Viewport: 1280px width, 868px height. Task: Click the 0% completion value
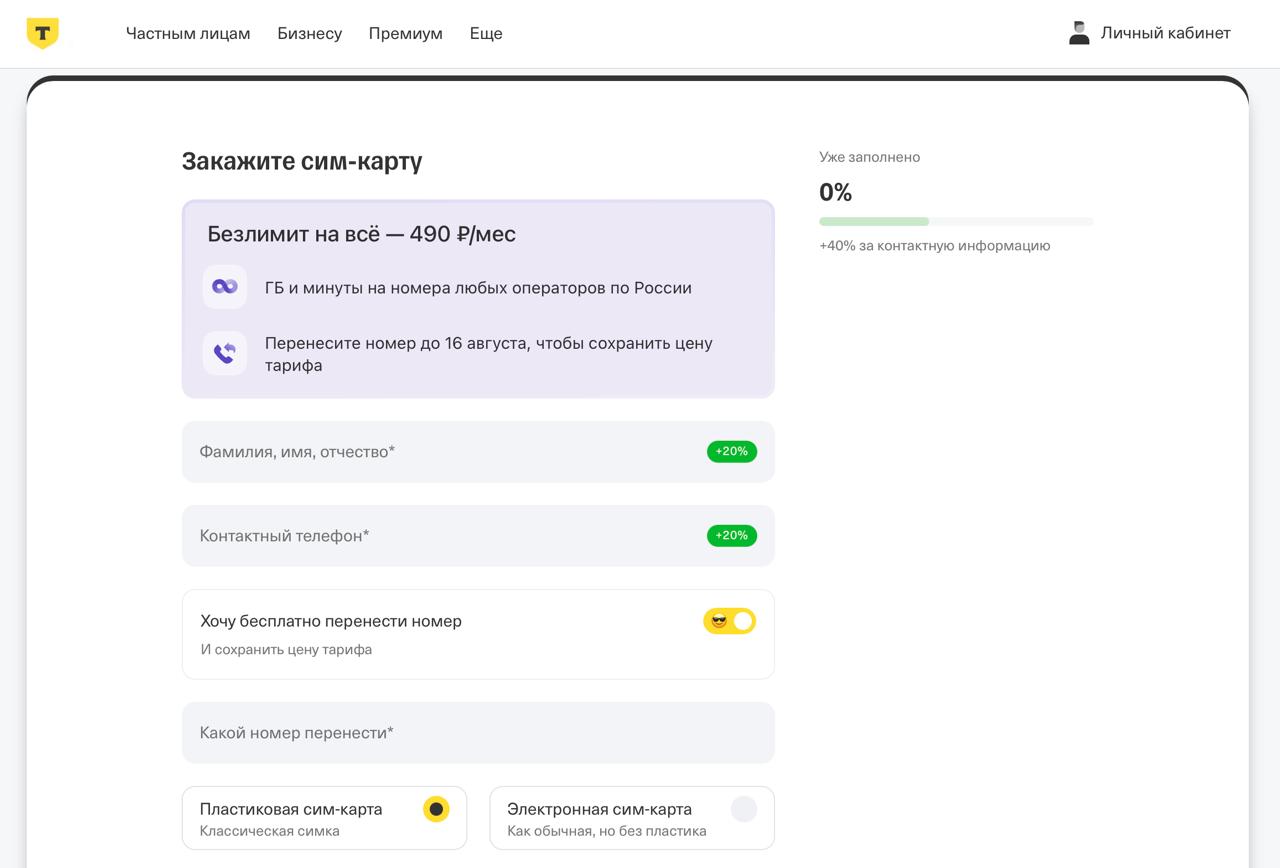836,192
